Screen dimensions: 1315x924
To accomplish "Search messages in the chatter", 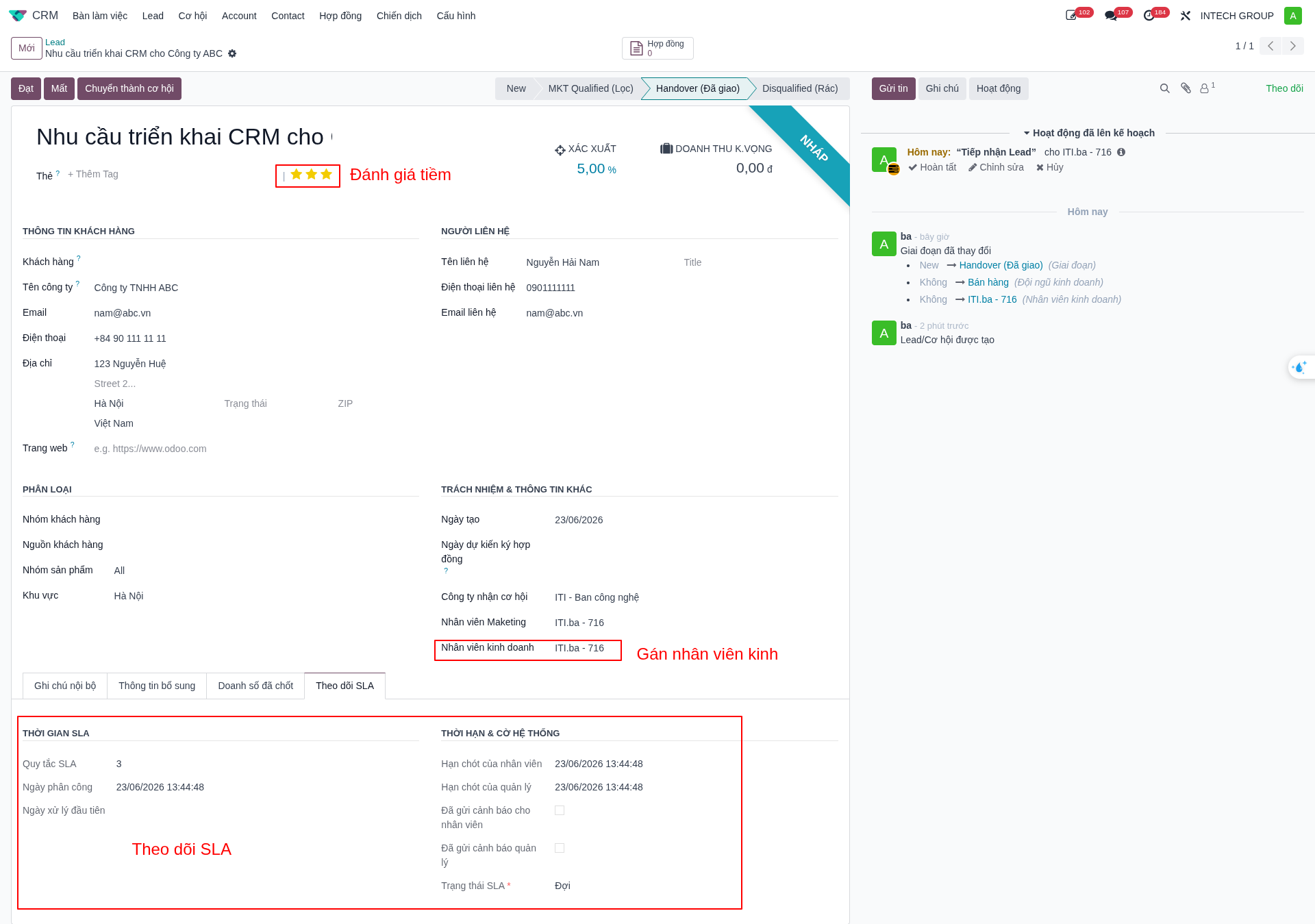I will (x=1164, y=88).
